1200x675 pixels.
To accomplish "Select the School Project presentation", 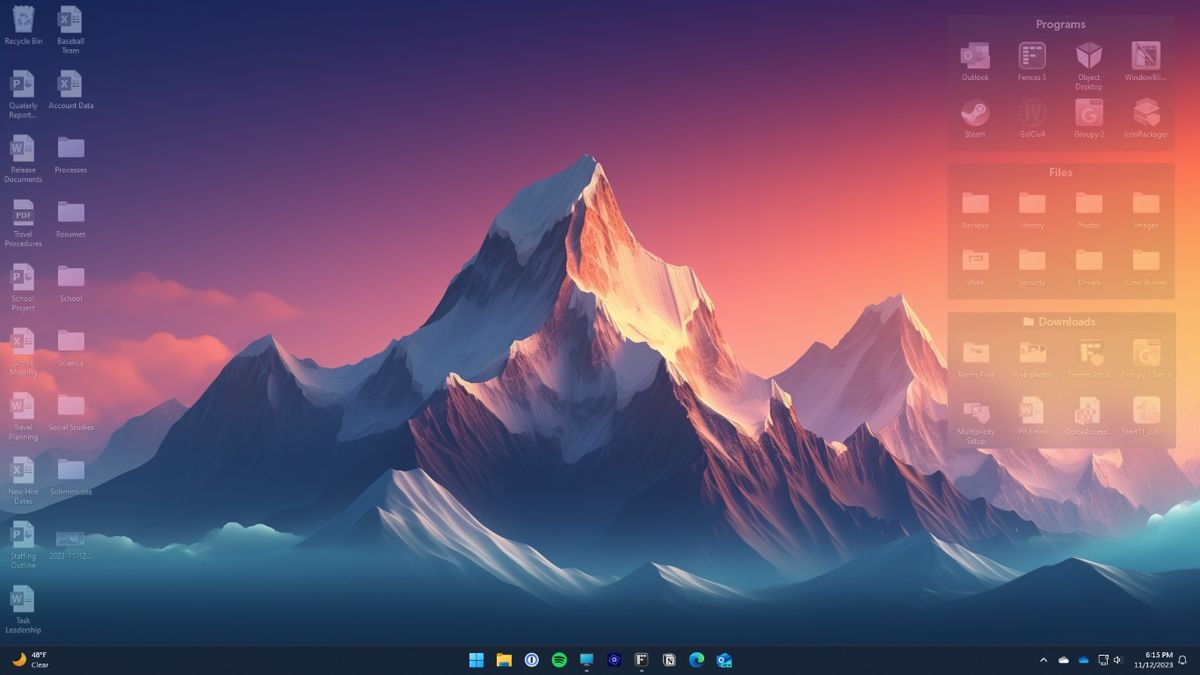I will [23, 287].
